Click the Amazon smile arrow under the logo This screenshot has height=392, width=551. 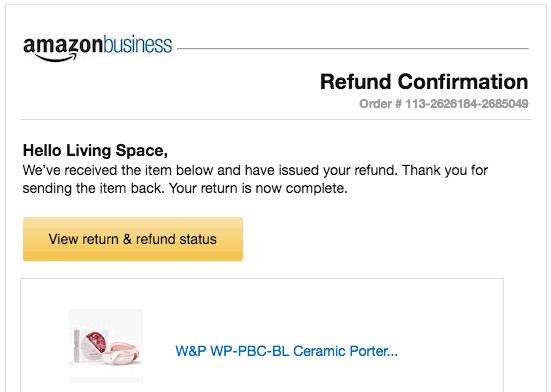click(x=56, y=58)
